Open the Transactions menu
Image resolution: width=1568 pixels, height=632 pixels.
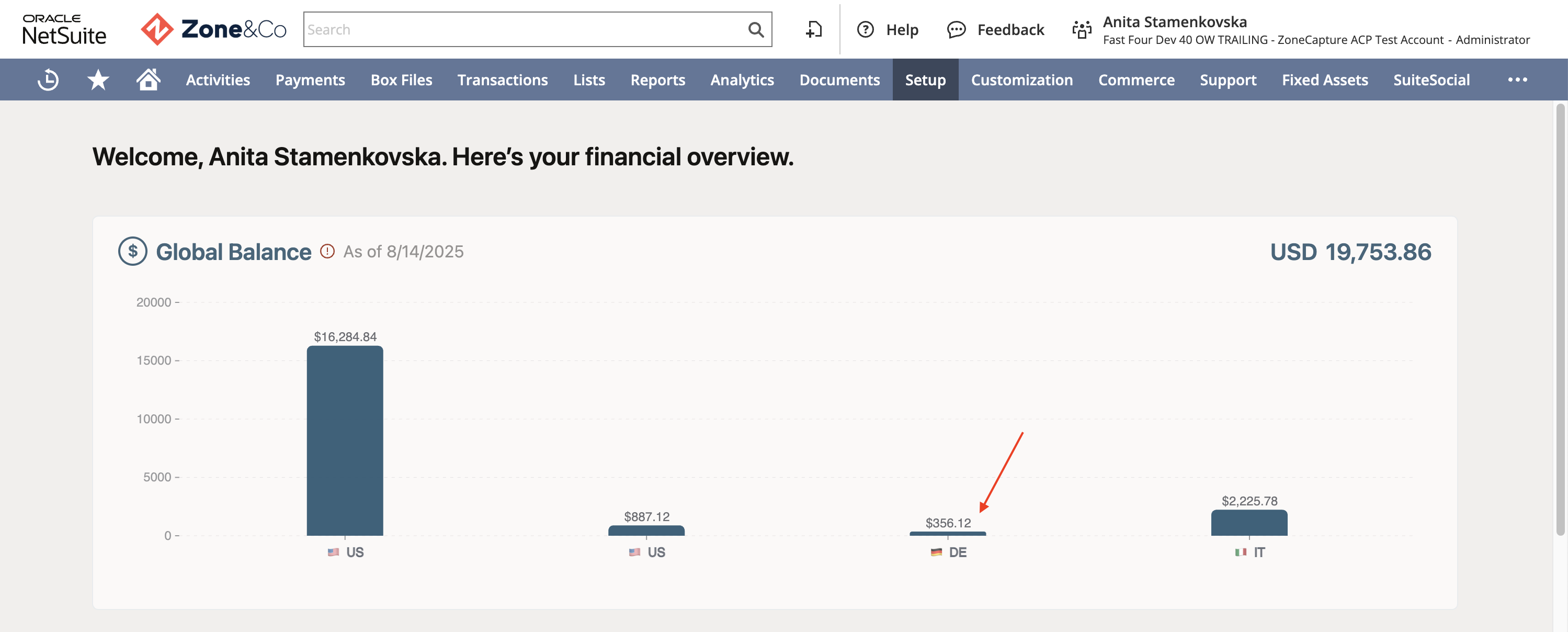502,80
